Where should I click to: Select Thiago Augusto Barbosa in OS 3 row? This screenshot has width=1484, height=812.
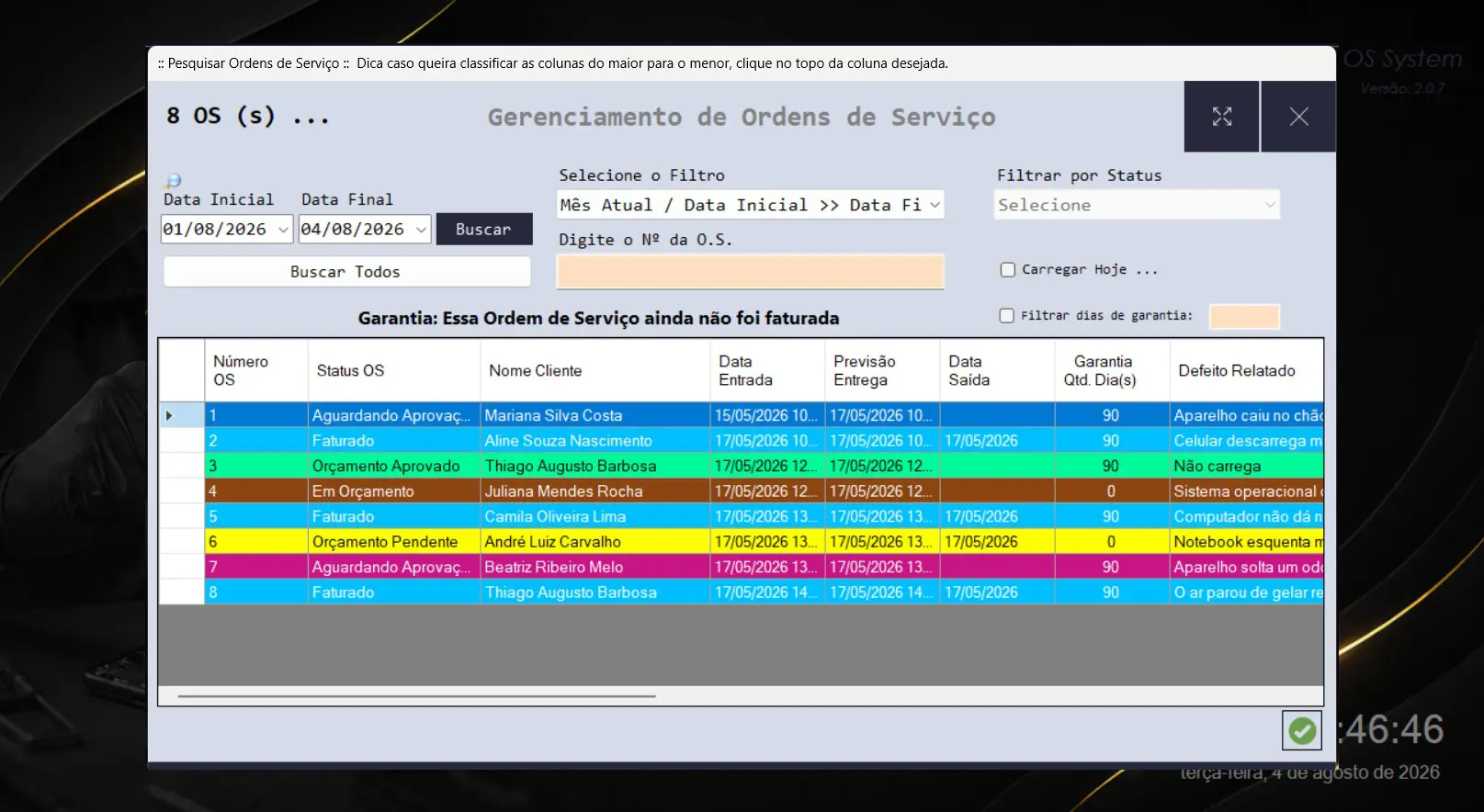click(595, 466)
